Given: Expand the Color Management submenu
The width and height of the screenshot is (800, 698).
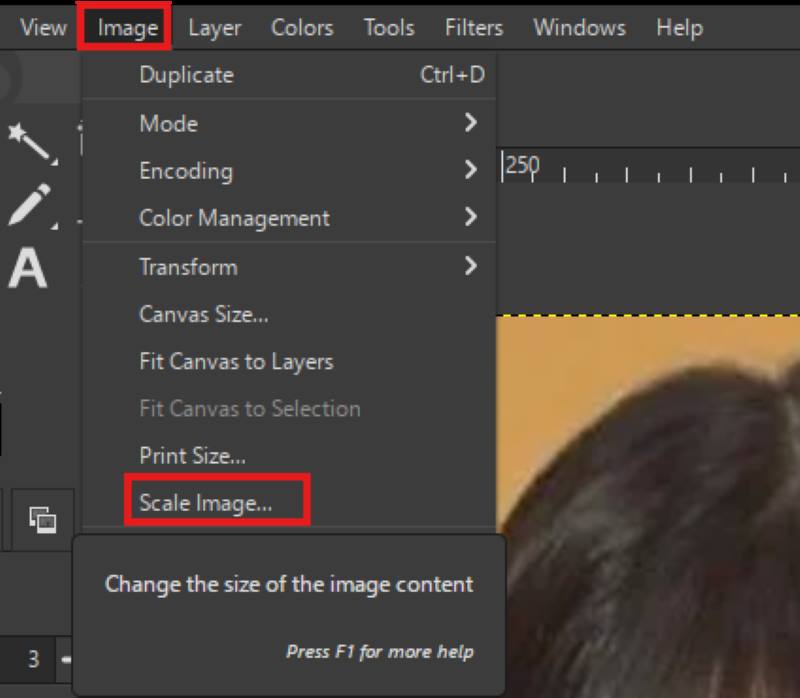Looking at the screenshot, I should pyautogui.click(x=289, y=218).
